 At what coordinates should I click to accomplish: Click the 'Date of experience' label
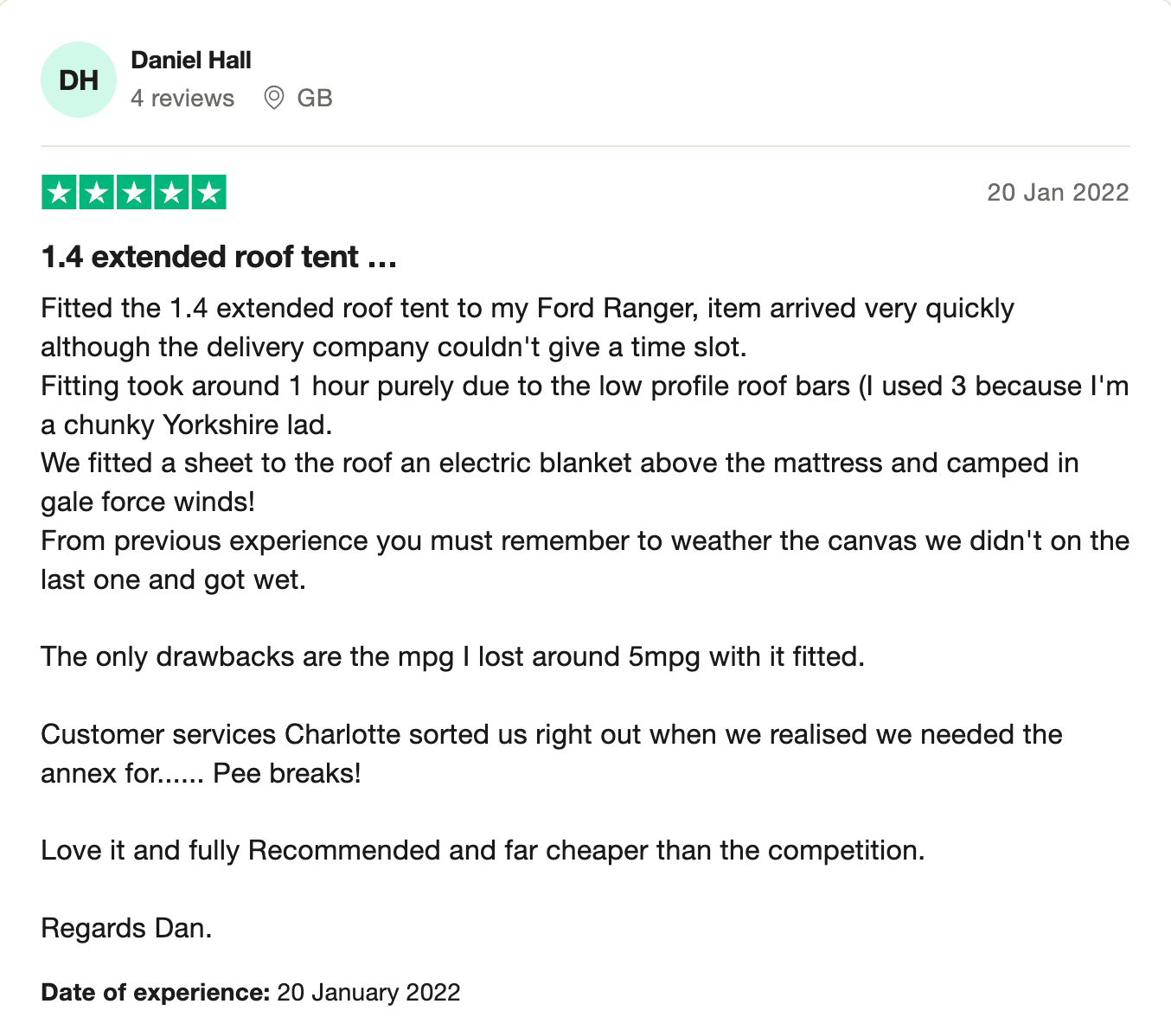tap(156, 993)
